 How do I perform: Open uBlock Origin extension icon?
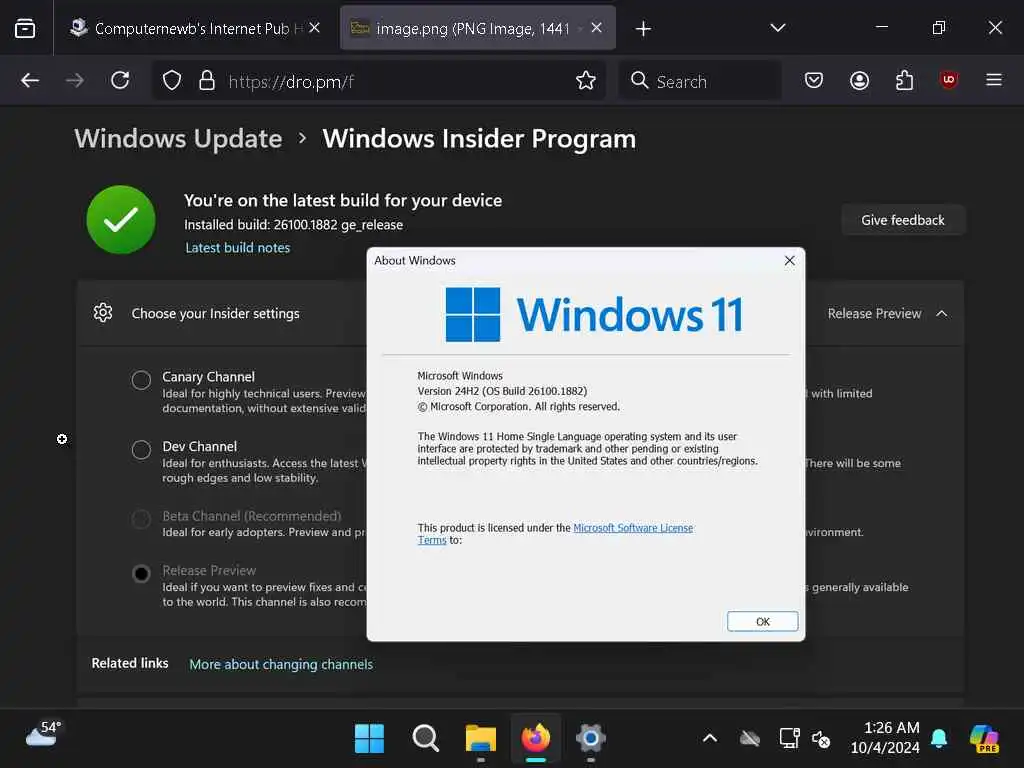click(949, 80)
